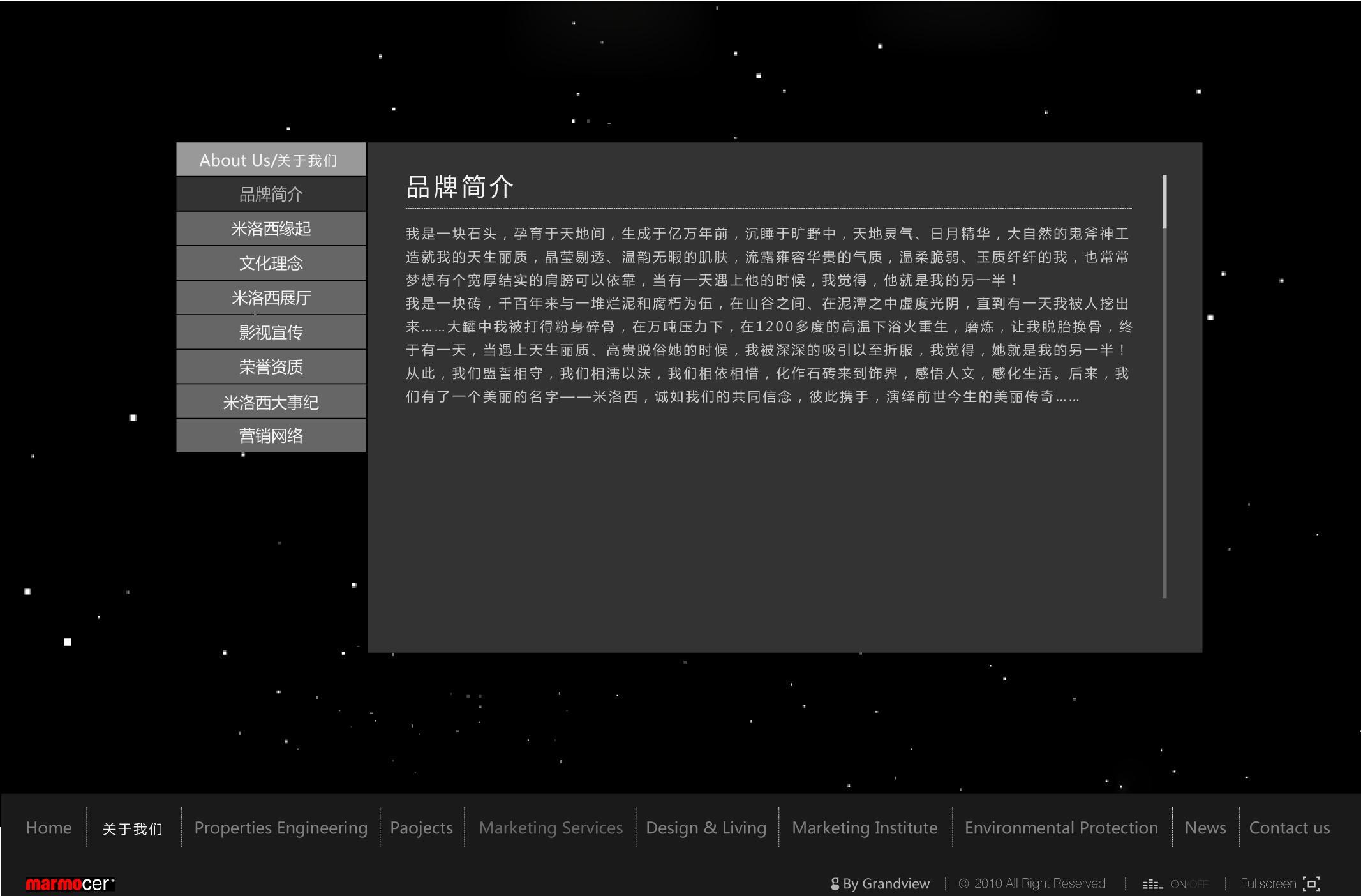The width and height of the screenshot is (1361, 896).
Task: Toggle the sound ON/OFF switch
Action: click(x=1189, y=885)
